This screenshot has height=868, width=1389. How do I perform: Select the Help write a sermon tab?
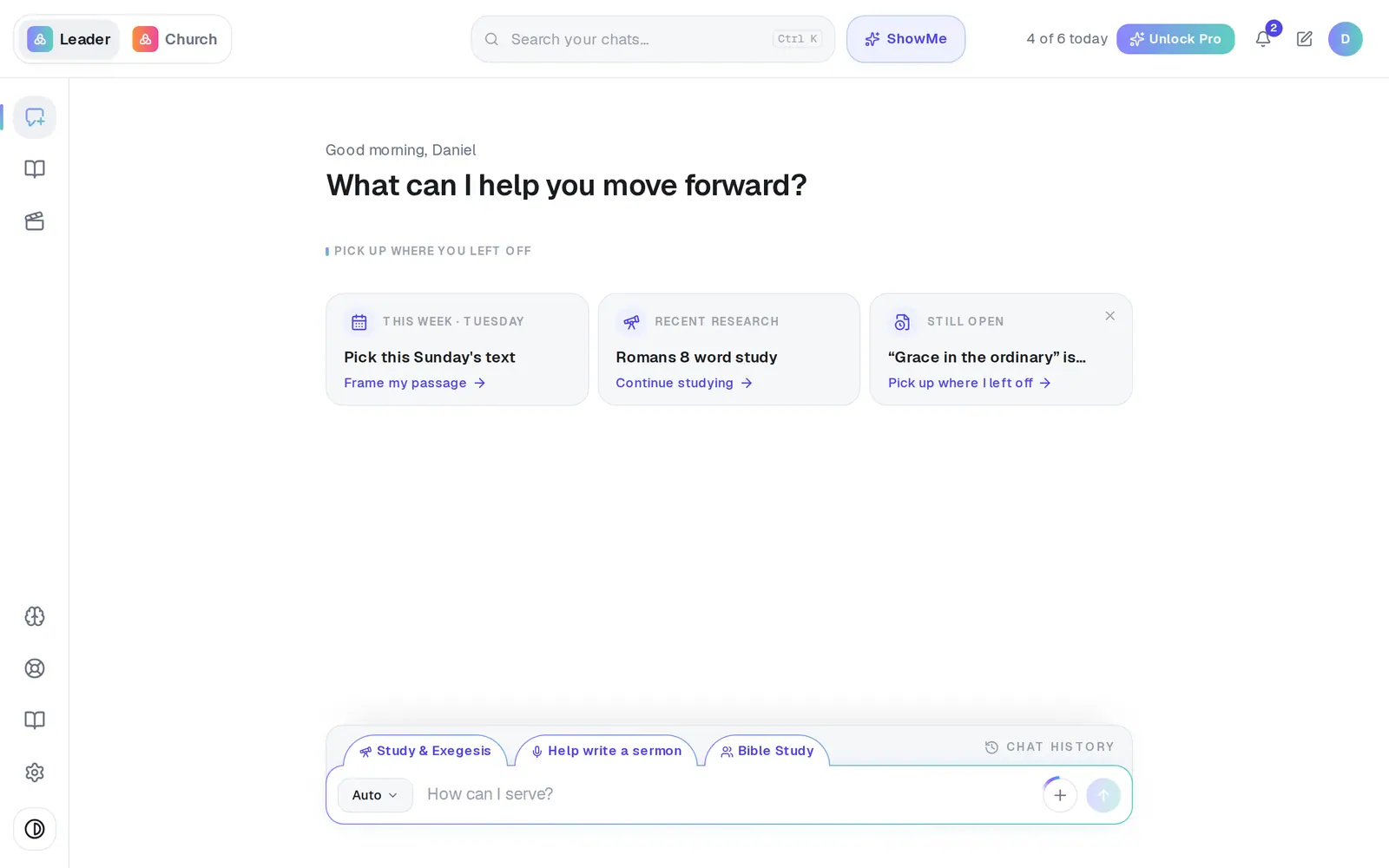click(x=607, y=751)
